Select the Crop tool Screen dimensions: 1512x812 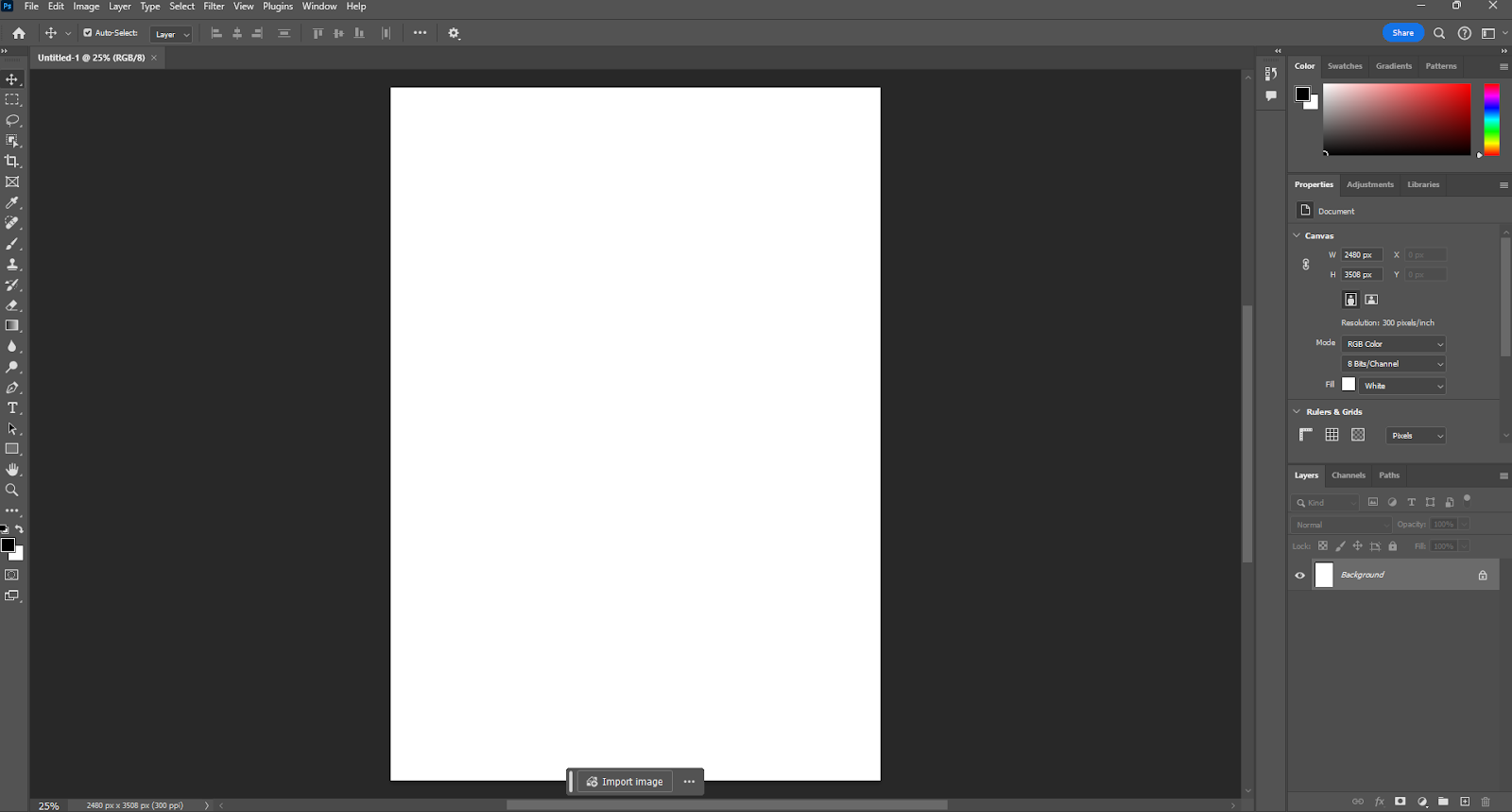tap(12, 161)
